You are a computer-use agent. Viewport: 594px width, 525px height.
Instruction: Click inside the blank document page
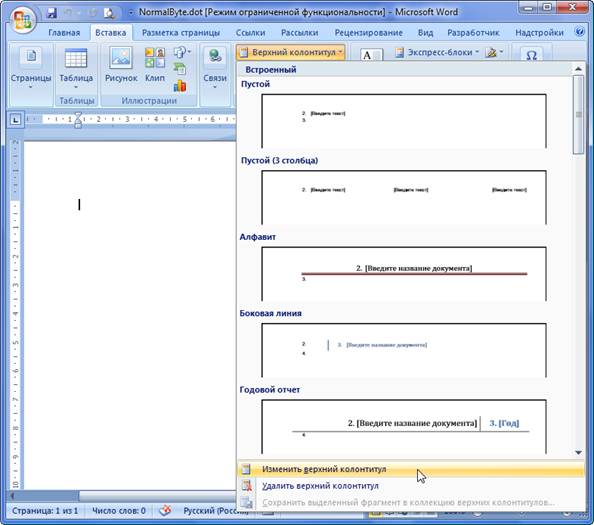(129, 314)
